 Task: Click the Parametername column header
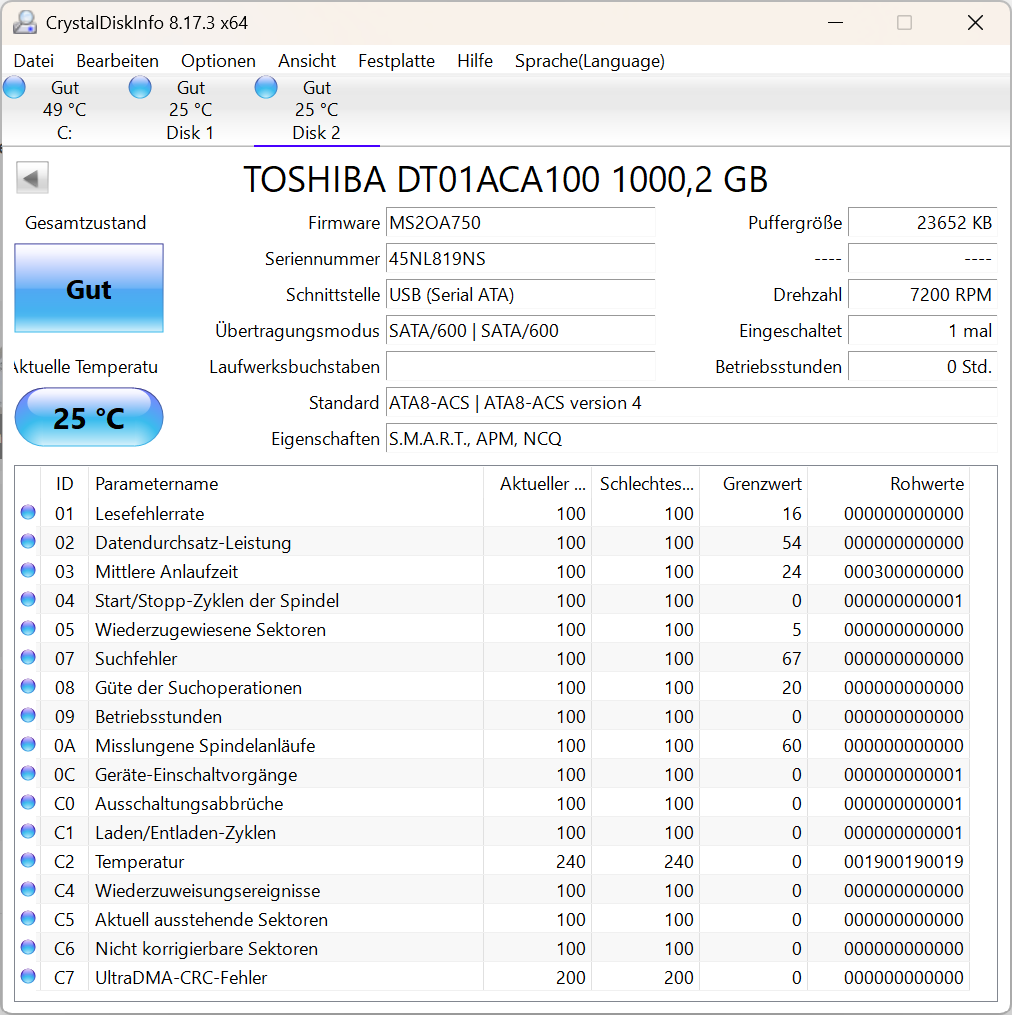click(x=286, y=484)
